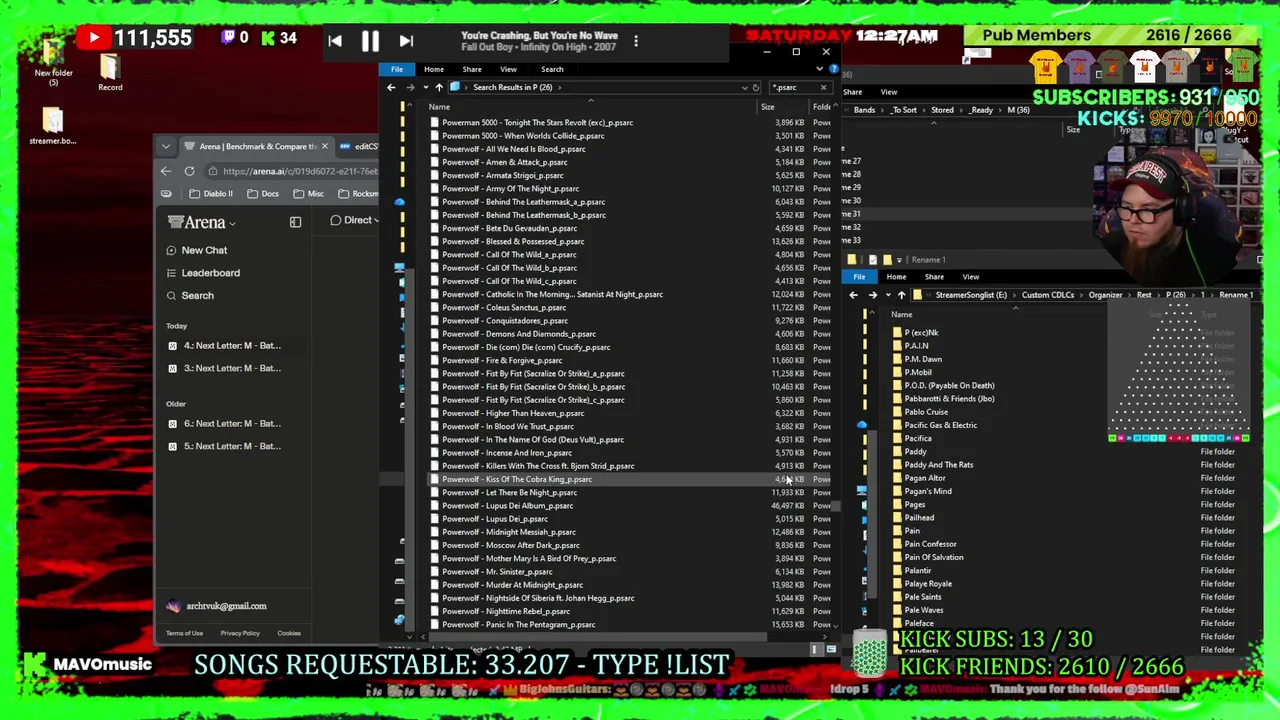Viewport: 1280px width, 720px height.
Task: Expand address bar history dropdown in search Explorer
Action: tap(744, 87)
